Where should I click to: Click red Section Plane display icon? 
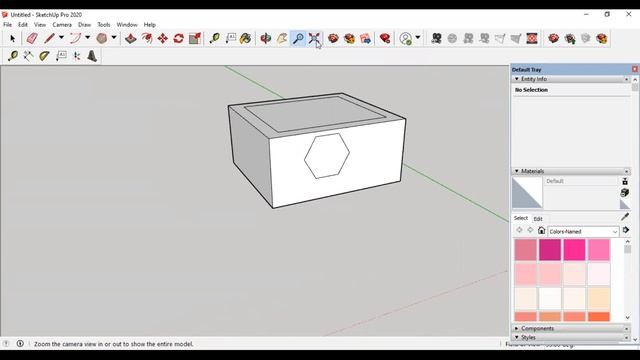[x=531, y=38]
